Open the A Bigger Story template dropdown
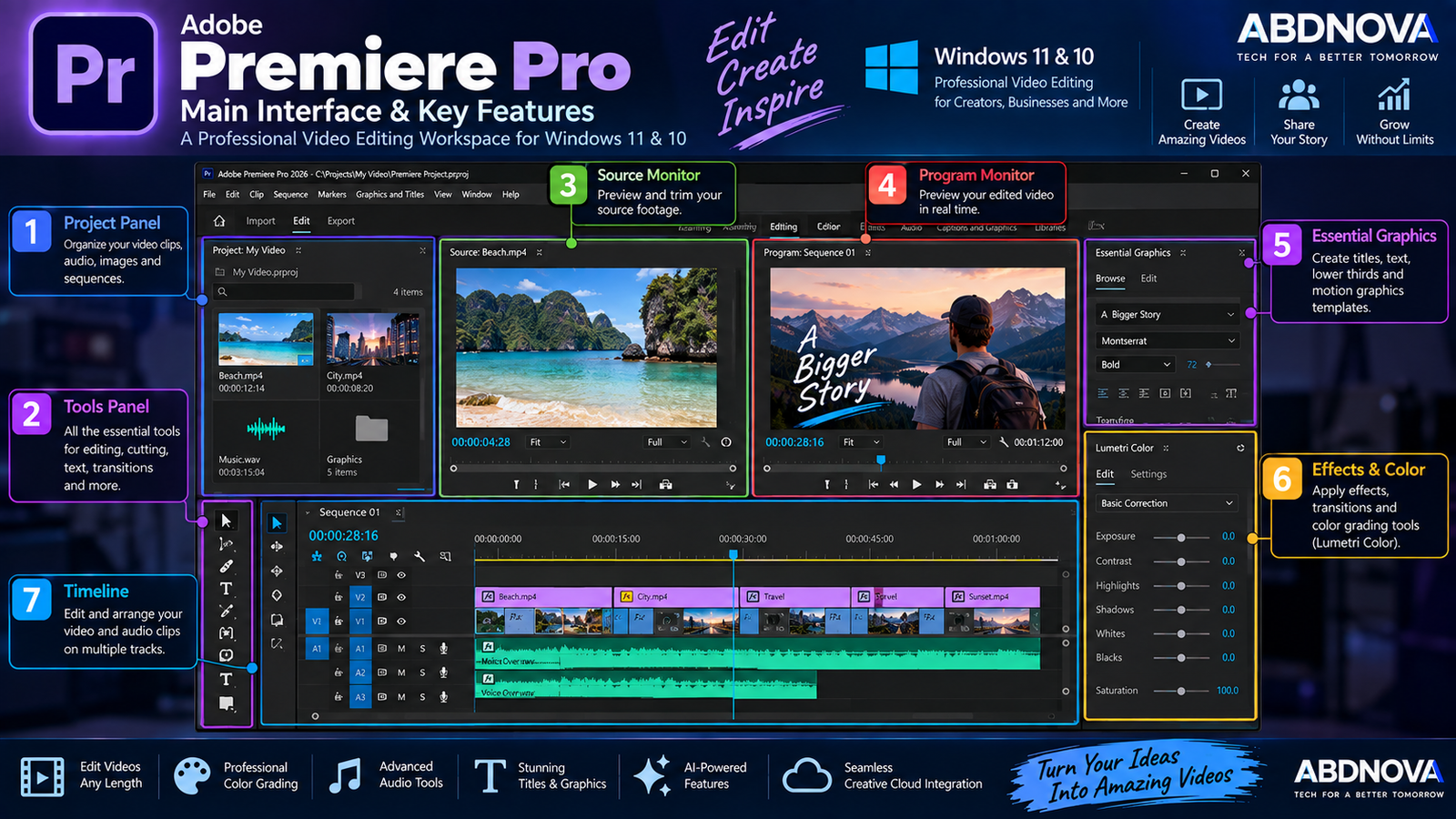Image resolution: width=1456 pixels, height=819 pixels. [1168, 315]
